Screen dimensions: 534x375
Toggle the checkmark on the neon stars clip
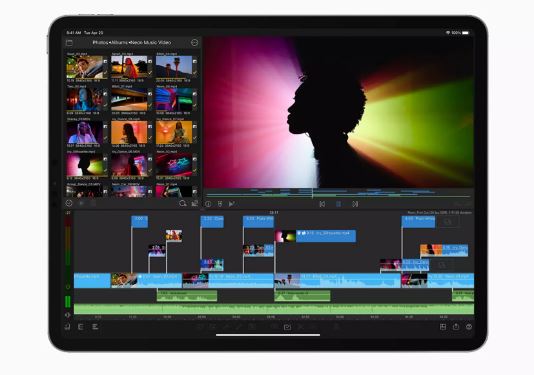195,170
